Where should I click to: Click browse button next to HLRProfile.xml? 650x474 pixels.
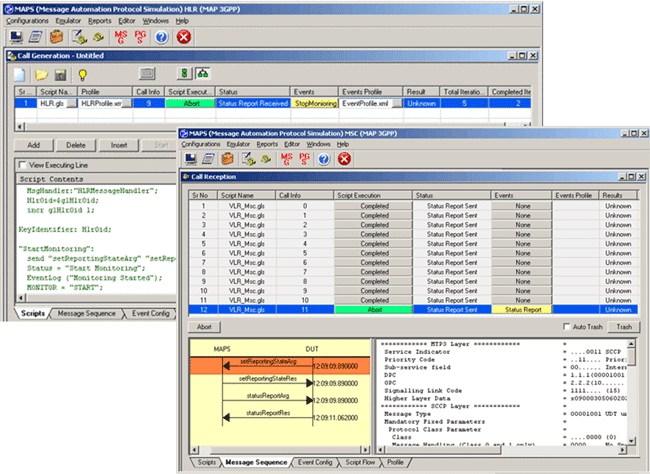(x=128, y=103)
